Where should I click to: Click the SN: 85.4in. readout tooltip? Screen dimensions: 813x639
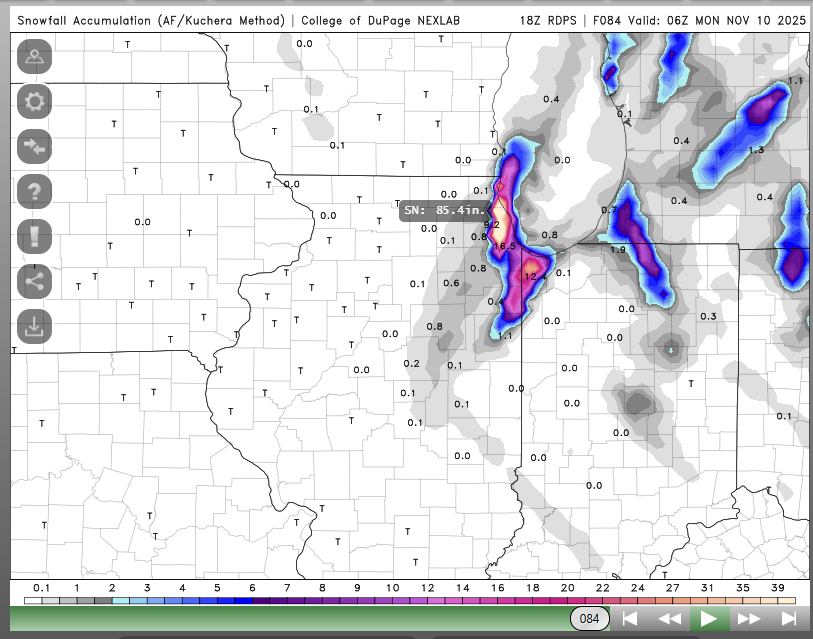pos(446,210)
